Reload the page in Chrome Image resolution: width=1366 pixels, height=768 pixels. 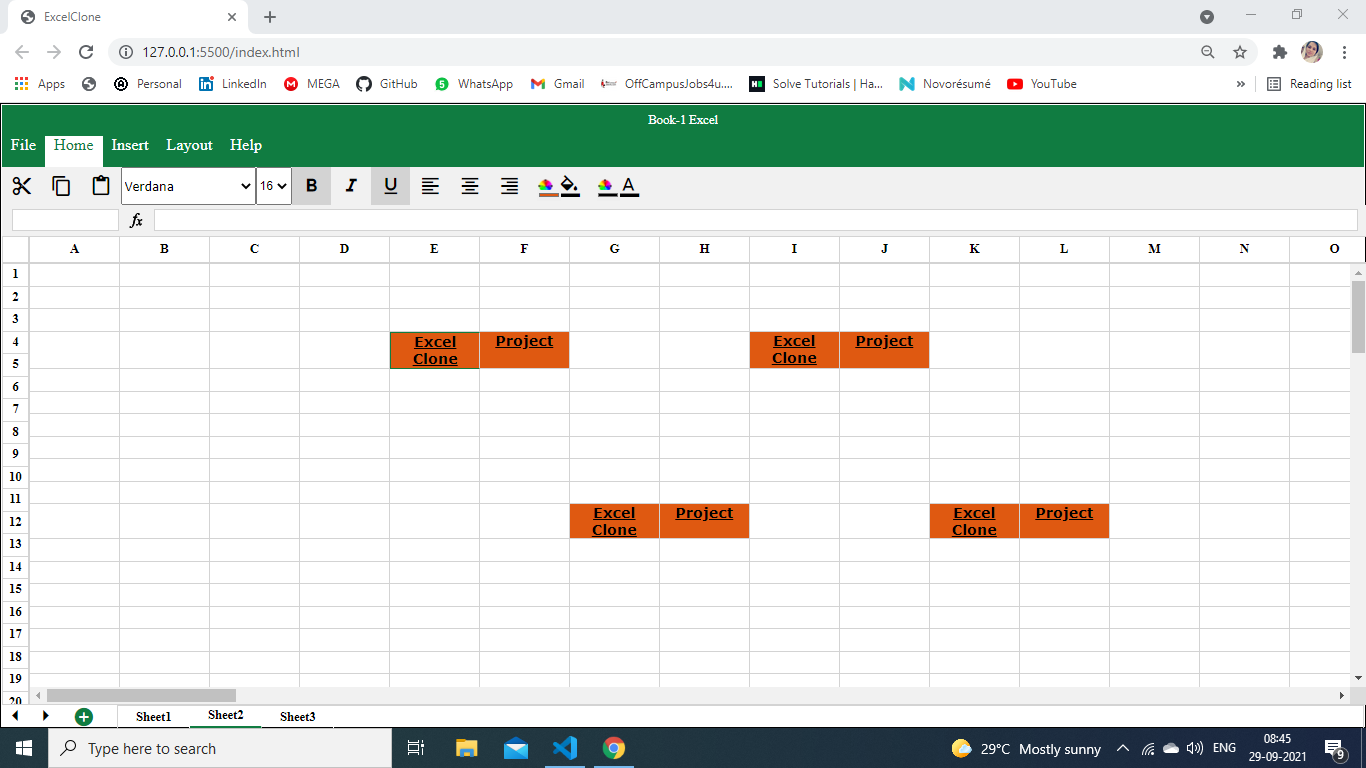coord(86,52)
